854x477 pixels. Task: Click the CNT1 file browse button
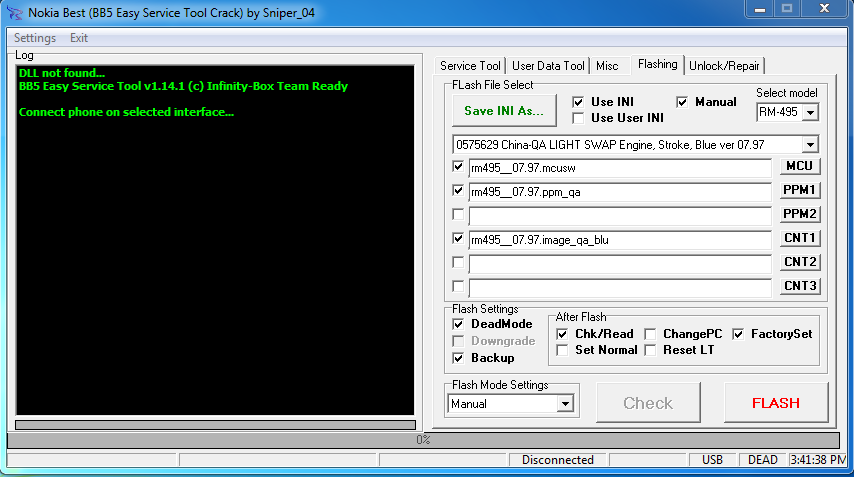[800, 238]
